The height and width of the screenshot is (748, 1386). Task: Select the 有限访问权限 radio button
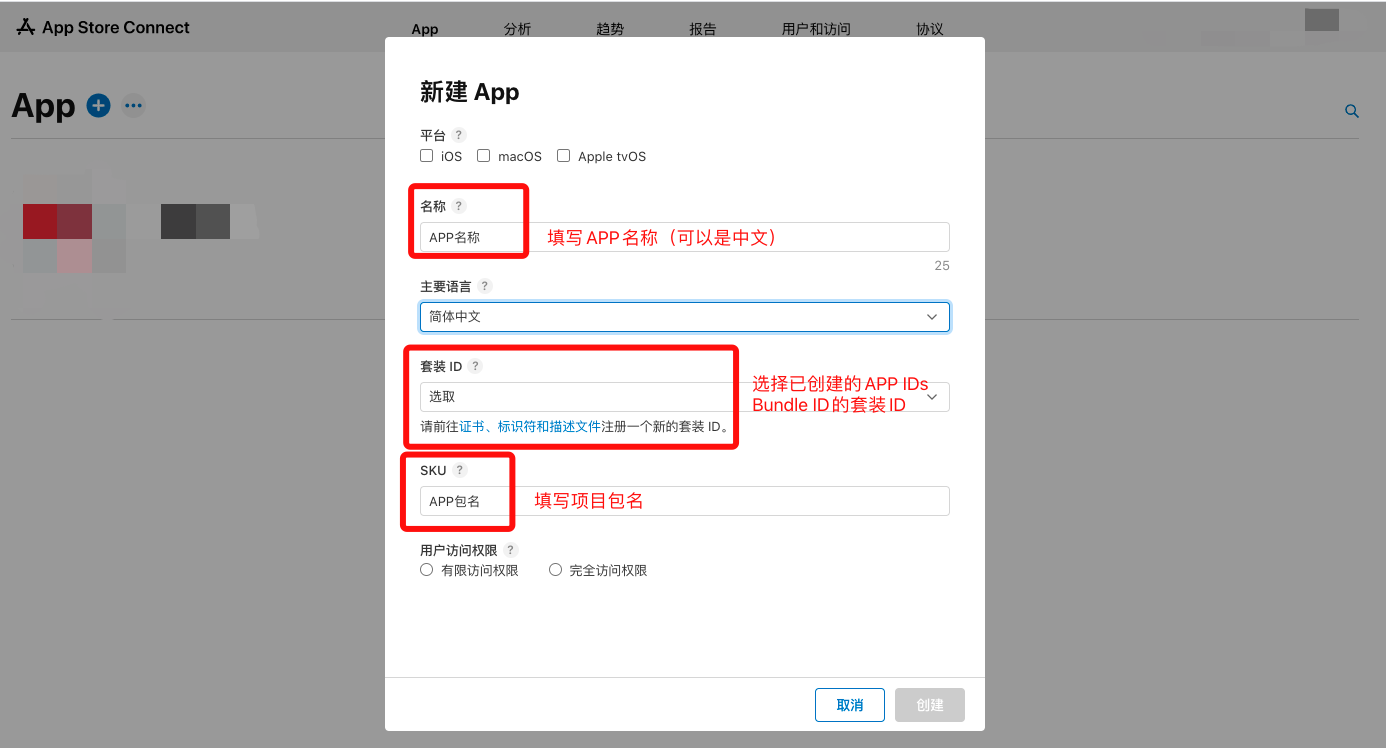point(427,570)
